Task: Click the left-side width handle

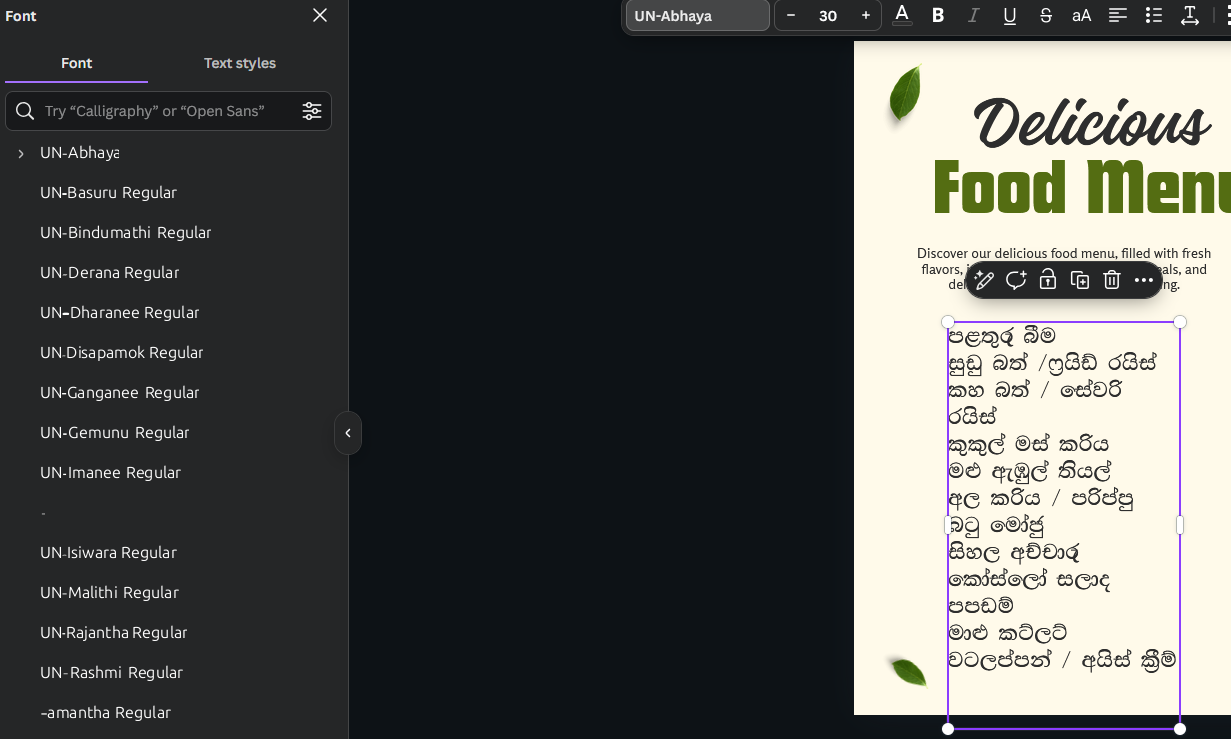Action: point(948,525)
